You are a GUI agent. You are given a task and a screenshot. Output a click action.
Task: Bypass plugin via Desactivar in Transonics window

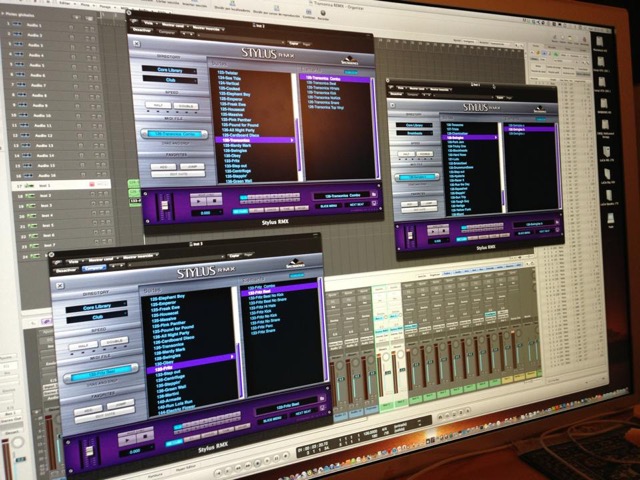pyautogui.click(x=142, y=31)
